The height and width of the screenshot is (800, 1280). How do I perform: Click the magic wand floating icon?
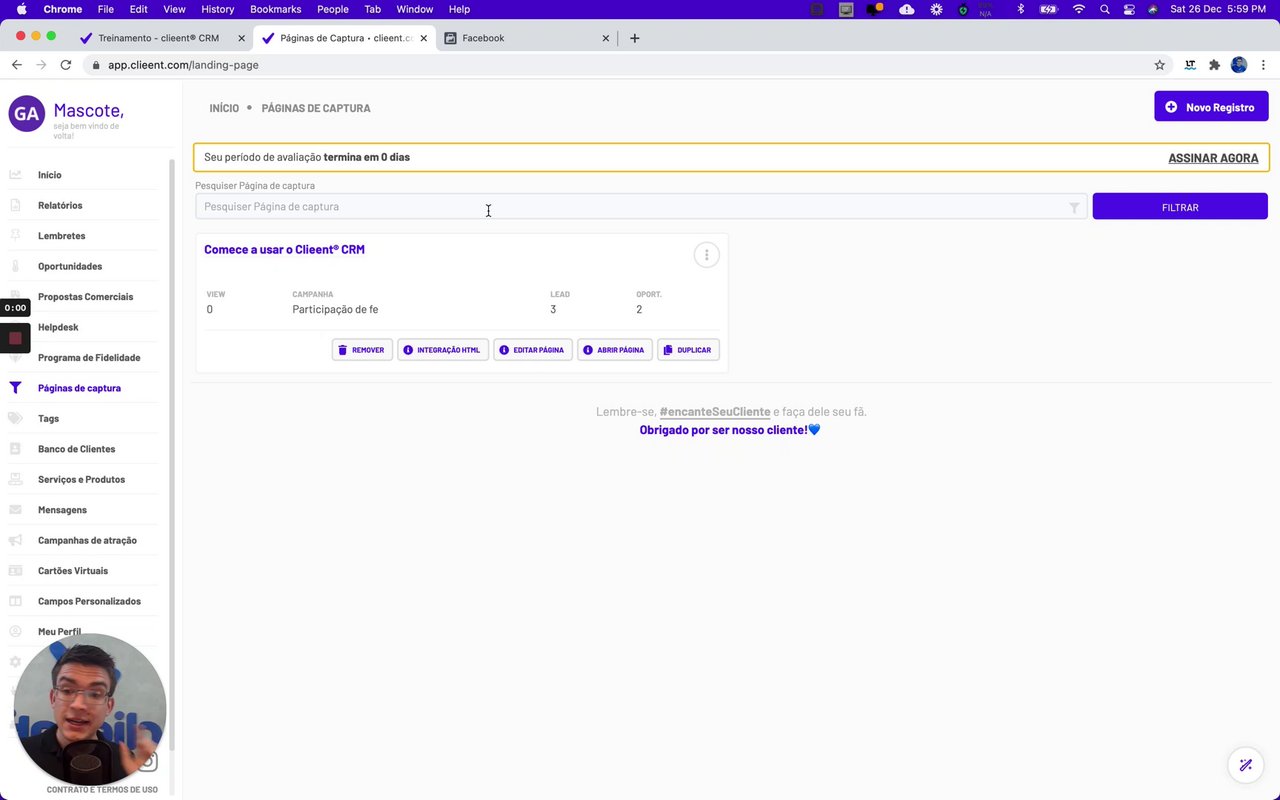pos(1245,765)
